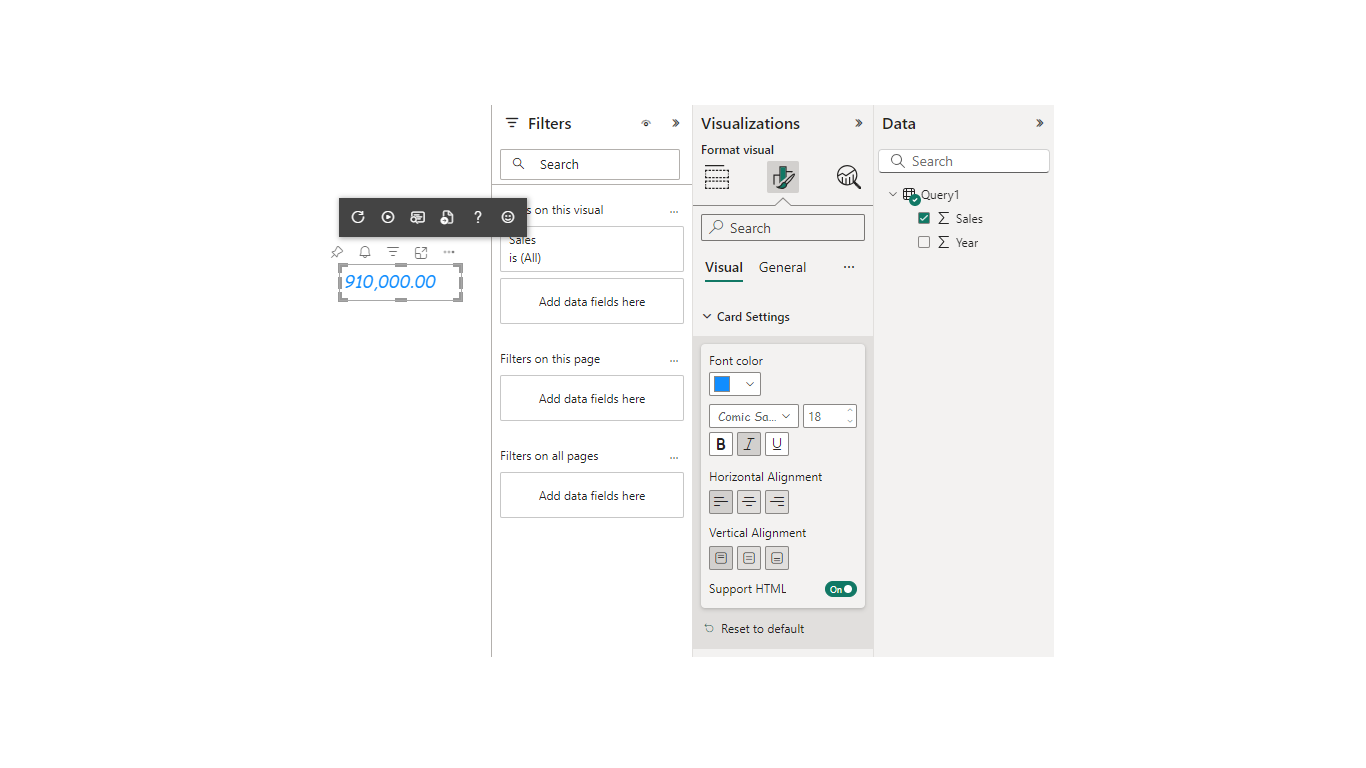Select the Sales field label
The height and width of the screenshot is (768, 1366).
[x=969, y=218]
